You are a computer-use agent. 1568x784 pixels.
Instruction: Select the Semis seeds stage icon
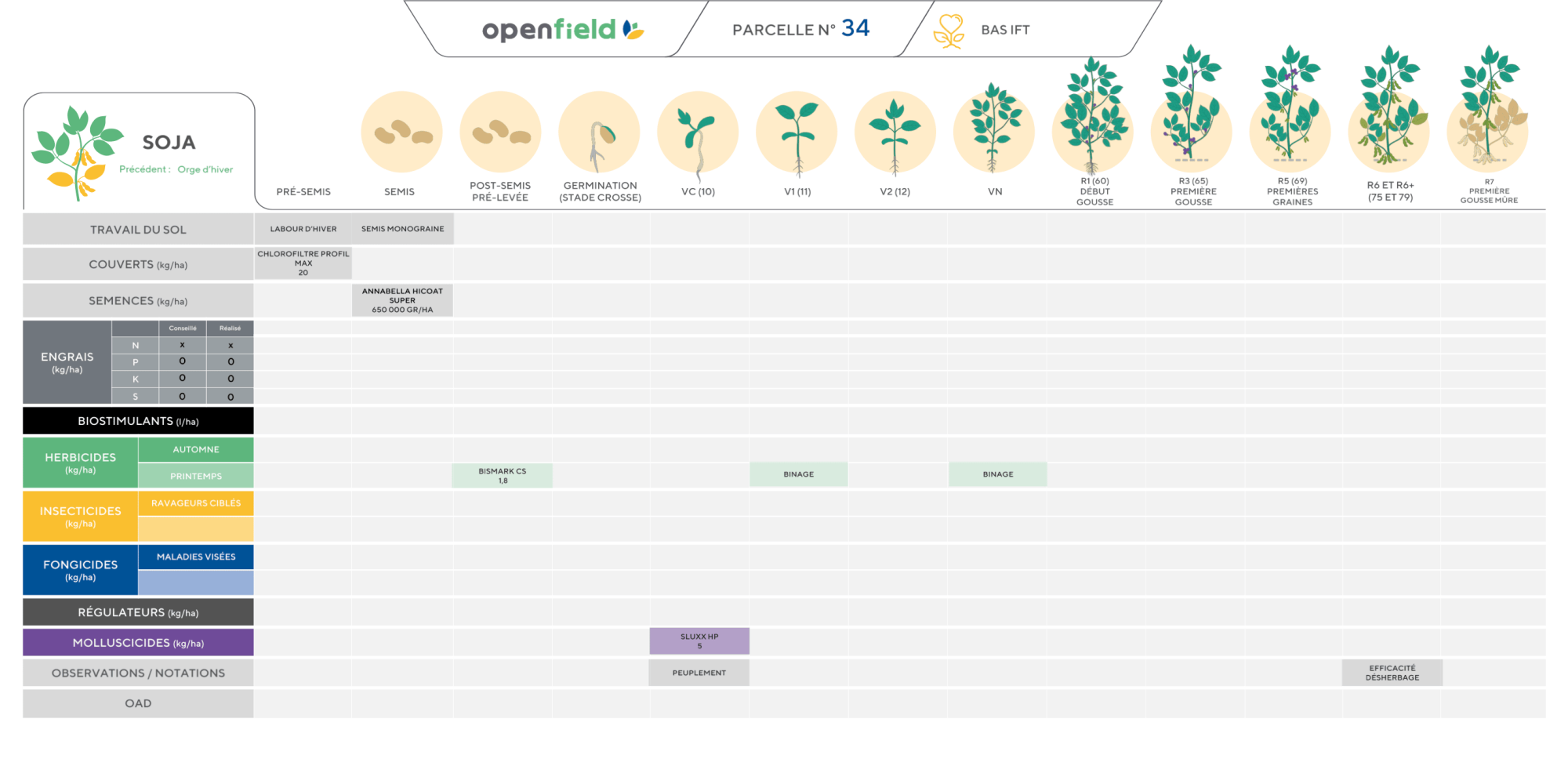(x=401, y=132)
